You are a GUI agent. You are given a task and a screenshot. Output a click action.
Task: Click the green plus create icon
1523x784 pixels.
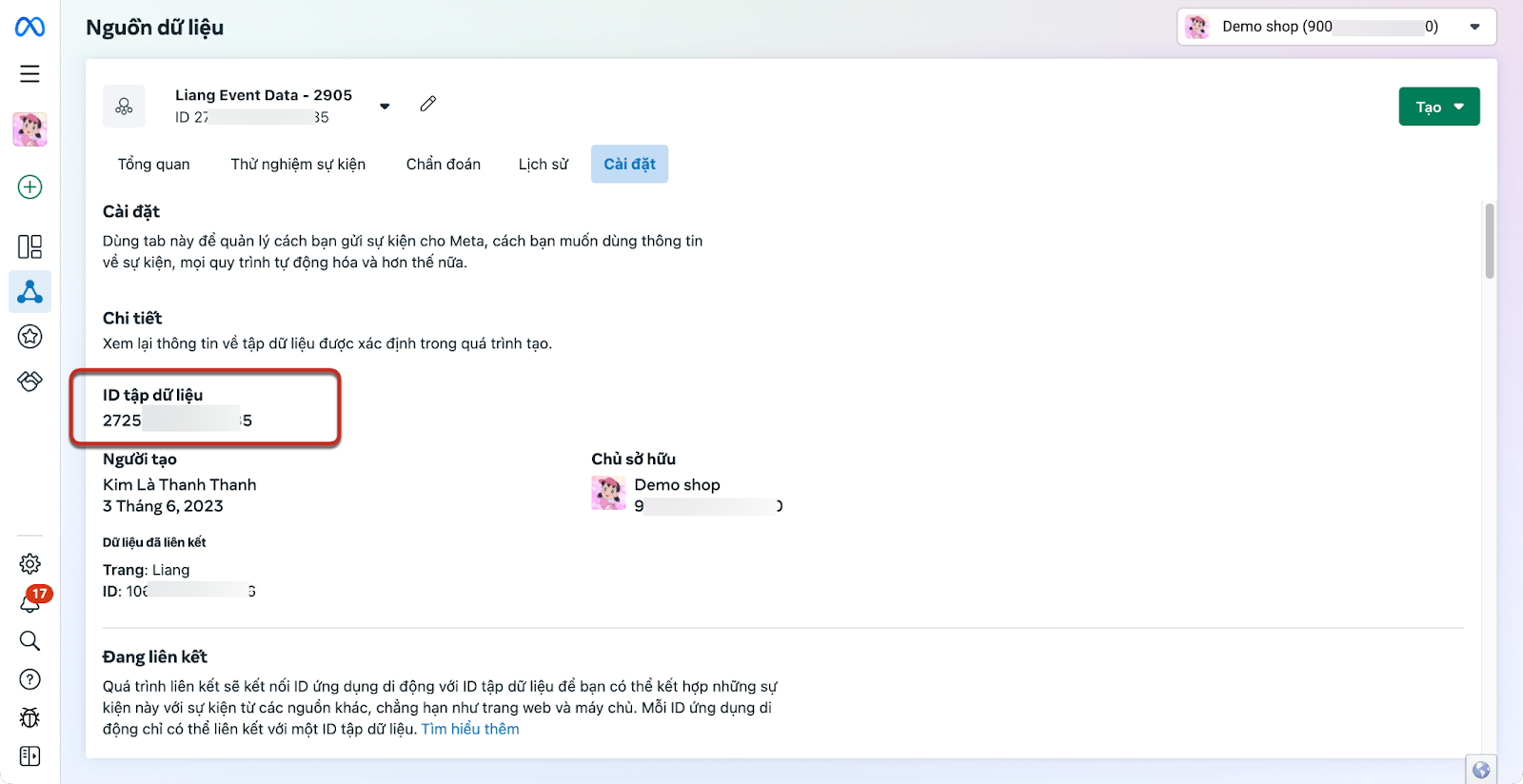[30, 187]
